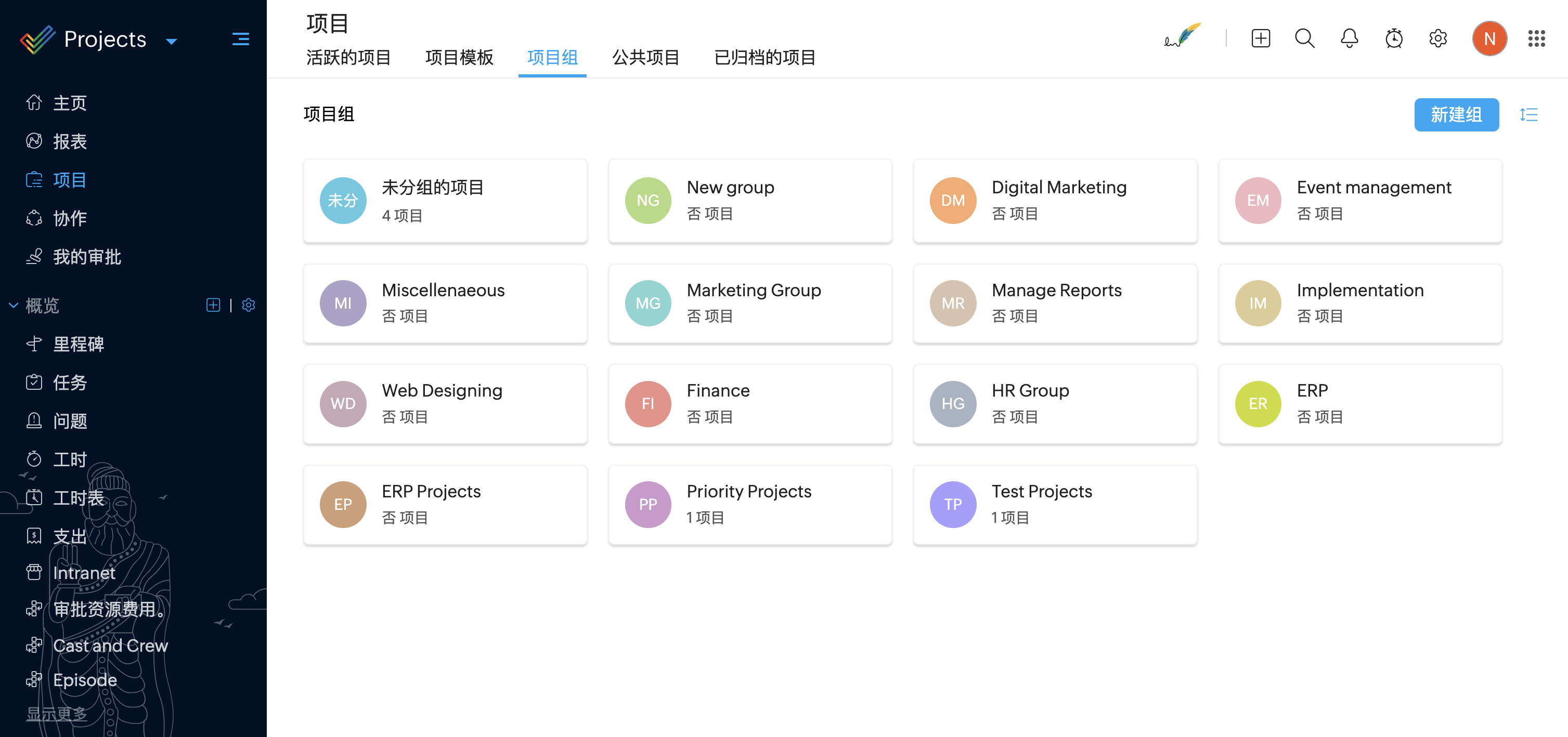Click the 新建组 button

[x=1456, y=115]
